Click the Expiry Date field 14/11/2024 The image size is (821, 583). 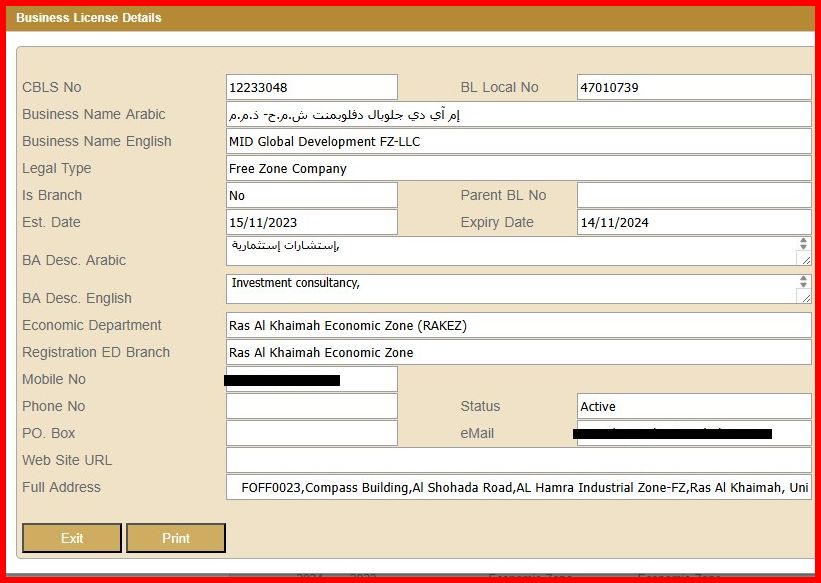click(694, 222)
